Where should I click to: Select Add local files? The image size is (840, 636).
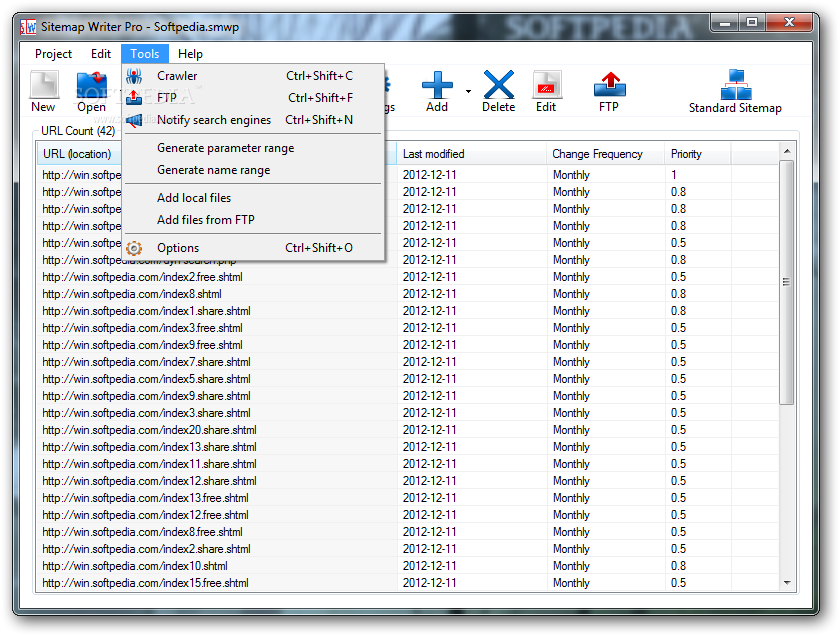click(253, 198)
